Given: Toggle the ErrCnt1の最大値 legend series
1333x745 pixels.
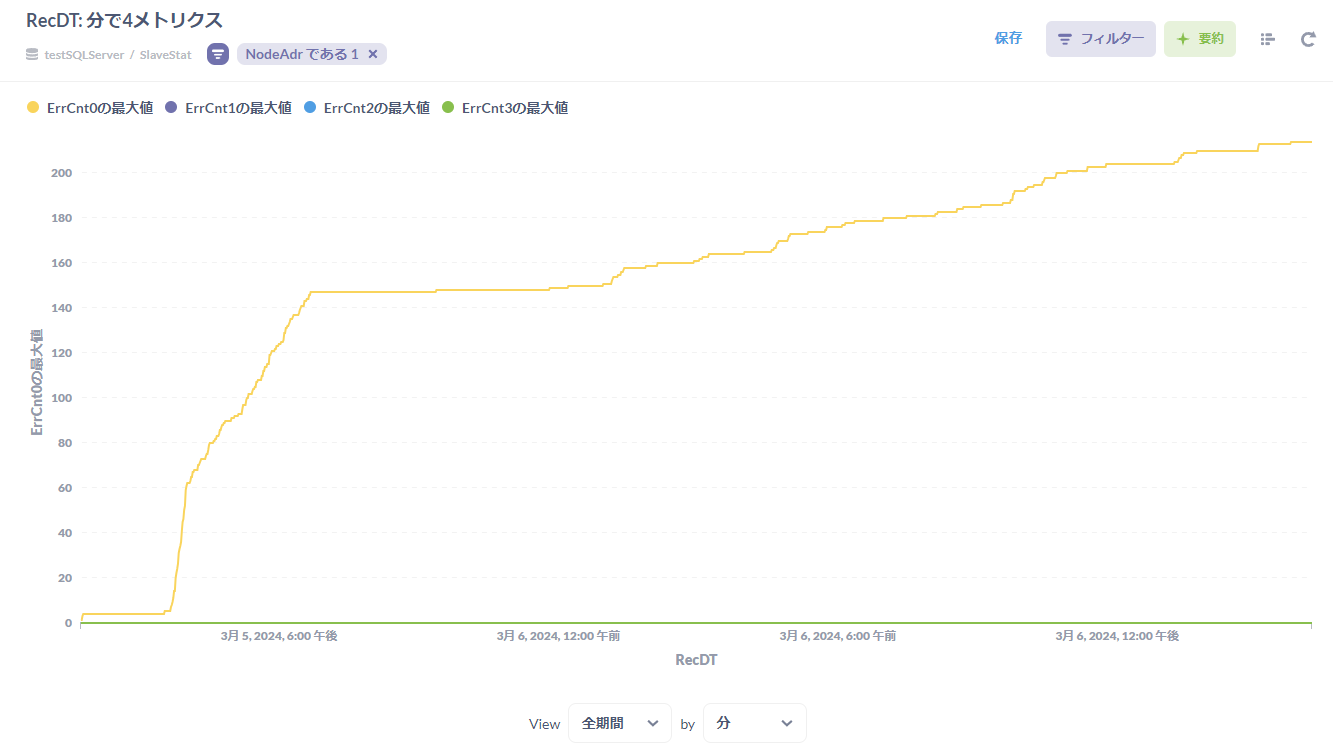Looking at the screenshot, I should [x=238, y=108].
